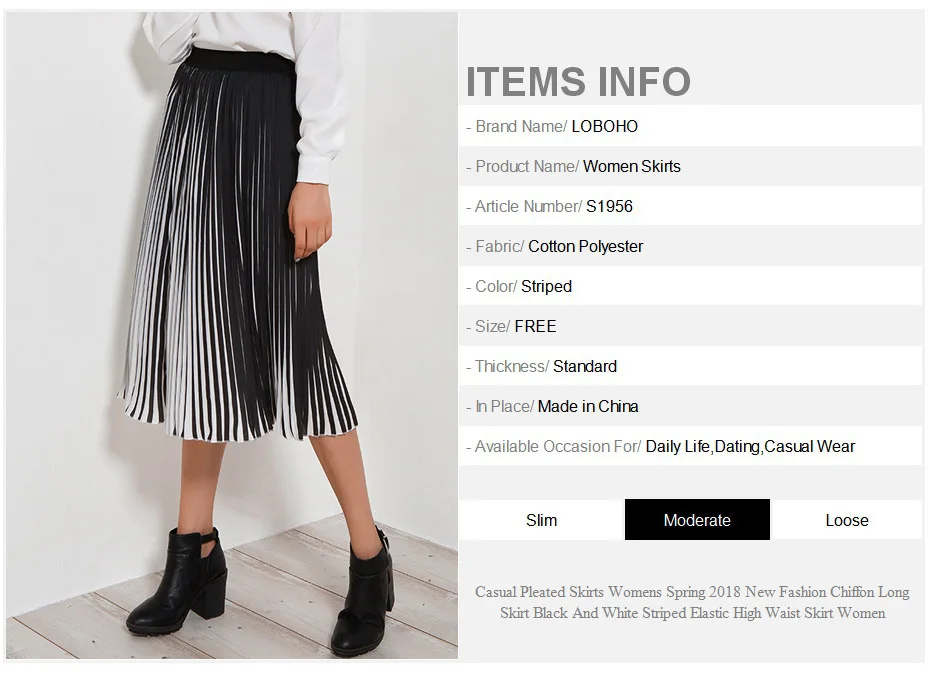
Task: Click the S1956 article number text
Action: coord(609,206)
